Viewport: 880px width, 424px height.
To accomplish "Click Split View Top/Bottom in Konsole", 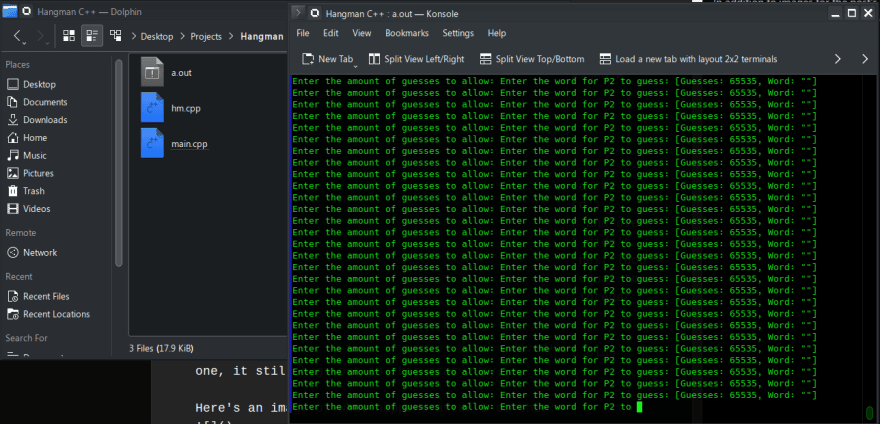I will tap(532, 59).
